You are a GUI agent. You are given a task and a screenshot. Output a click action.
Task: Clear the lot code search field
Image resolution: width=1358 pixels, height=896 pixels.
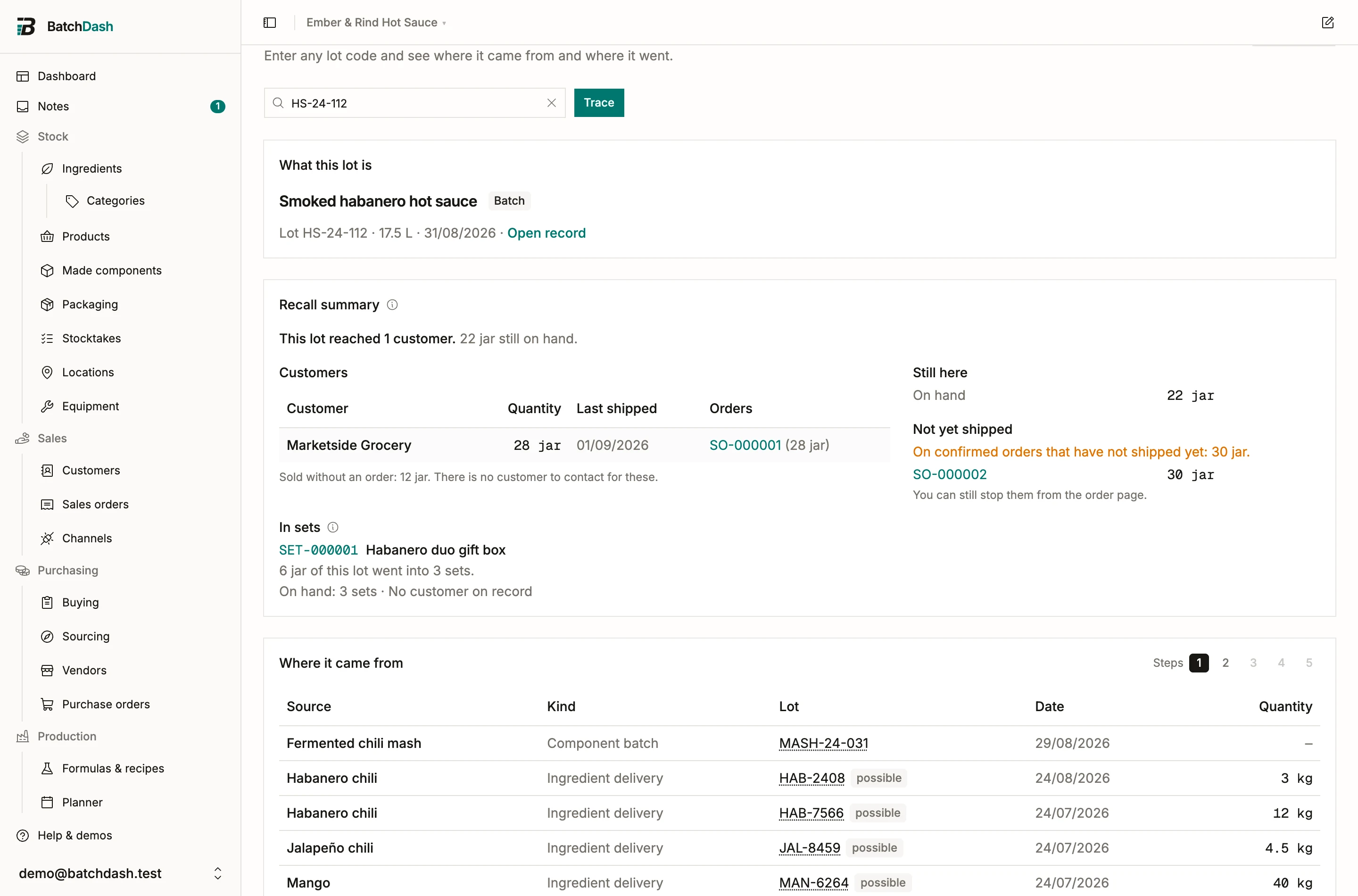551,103
